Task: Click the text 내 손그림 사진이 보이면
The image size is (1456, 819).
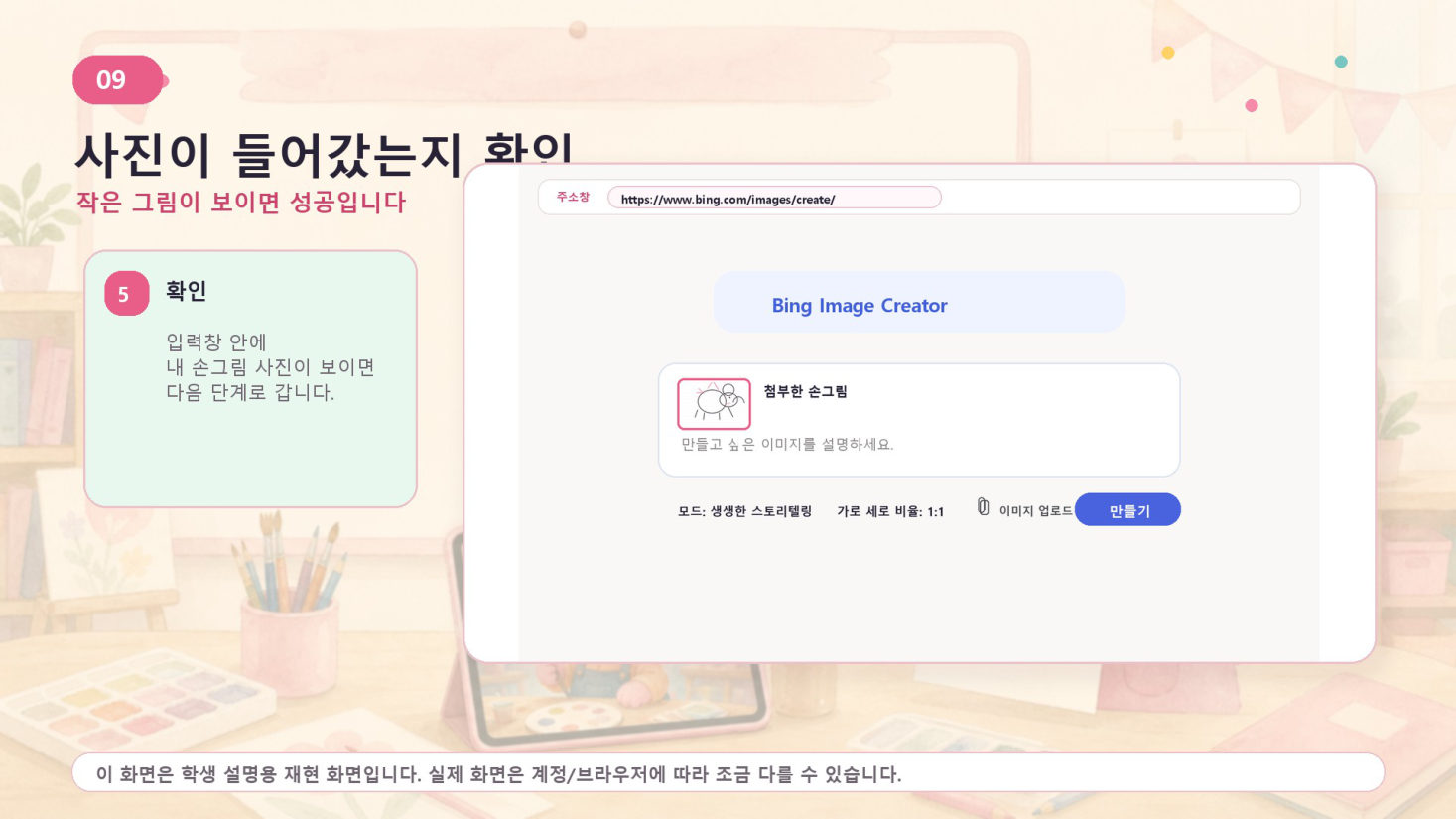Action: coord(270,367)
